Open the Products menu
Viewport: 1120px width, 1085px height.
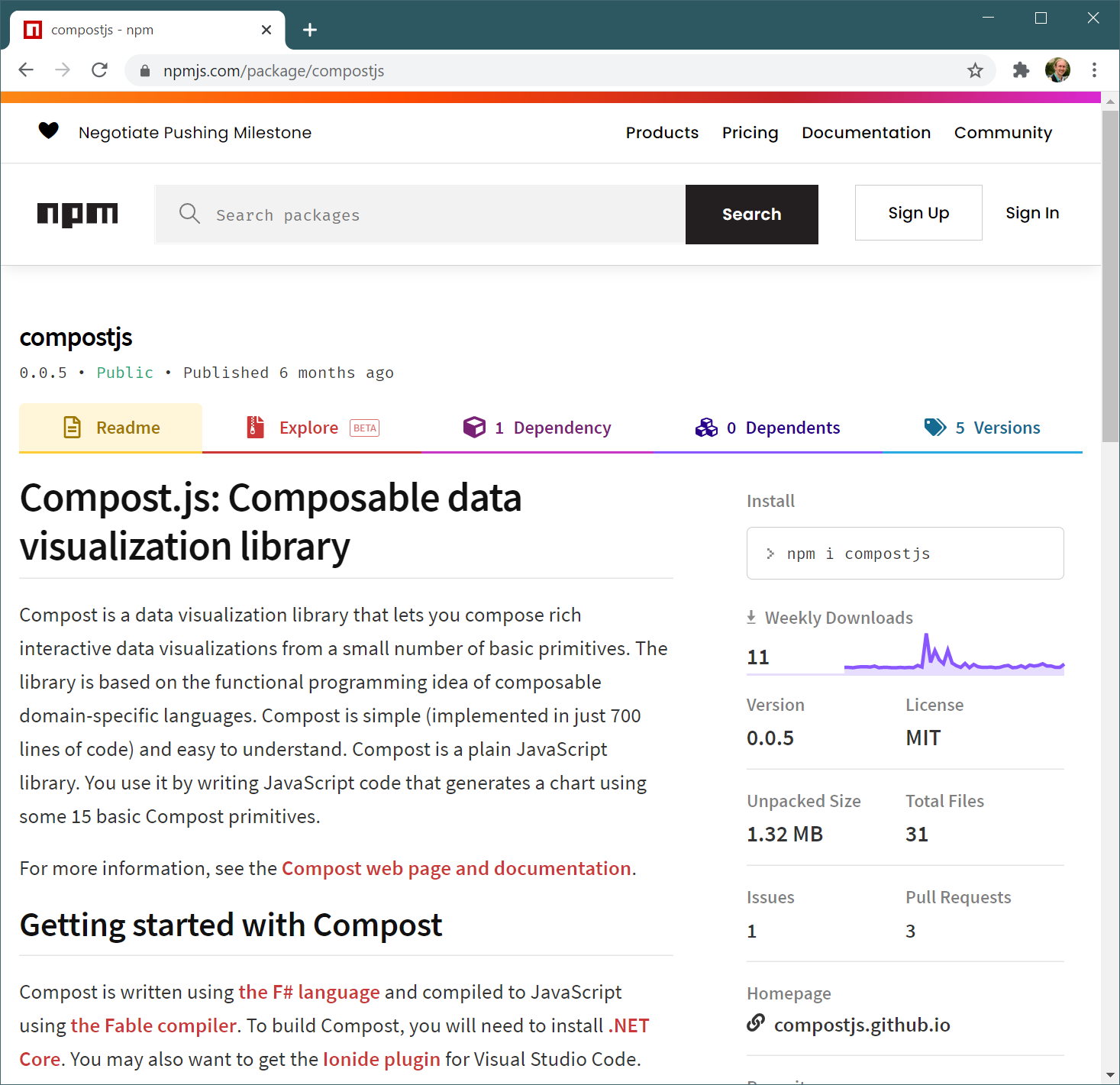(662, 133)
